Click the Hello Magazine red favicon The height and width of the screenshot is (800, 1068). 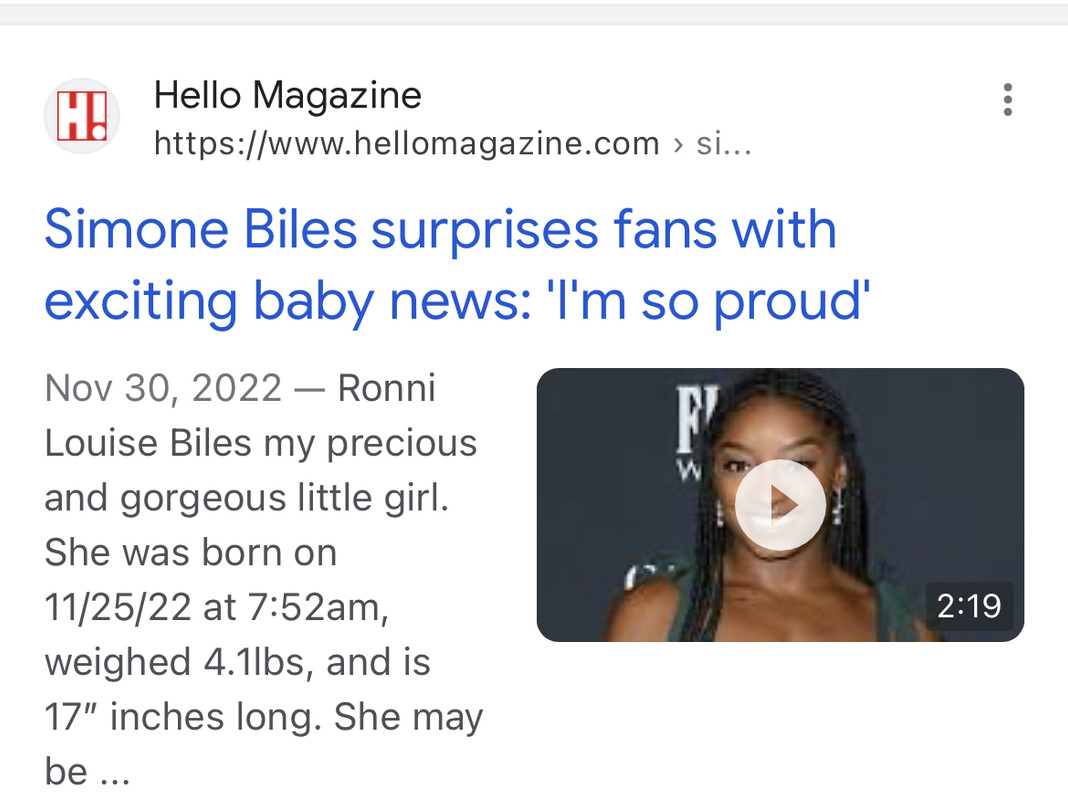(82, 116)
